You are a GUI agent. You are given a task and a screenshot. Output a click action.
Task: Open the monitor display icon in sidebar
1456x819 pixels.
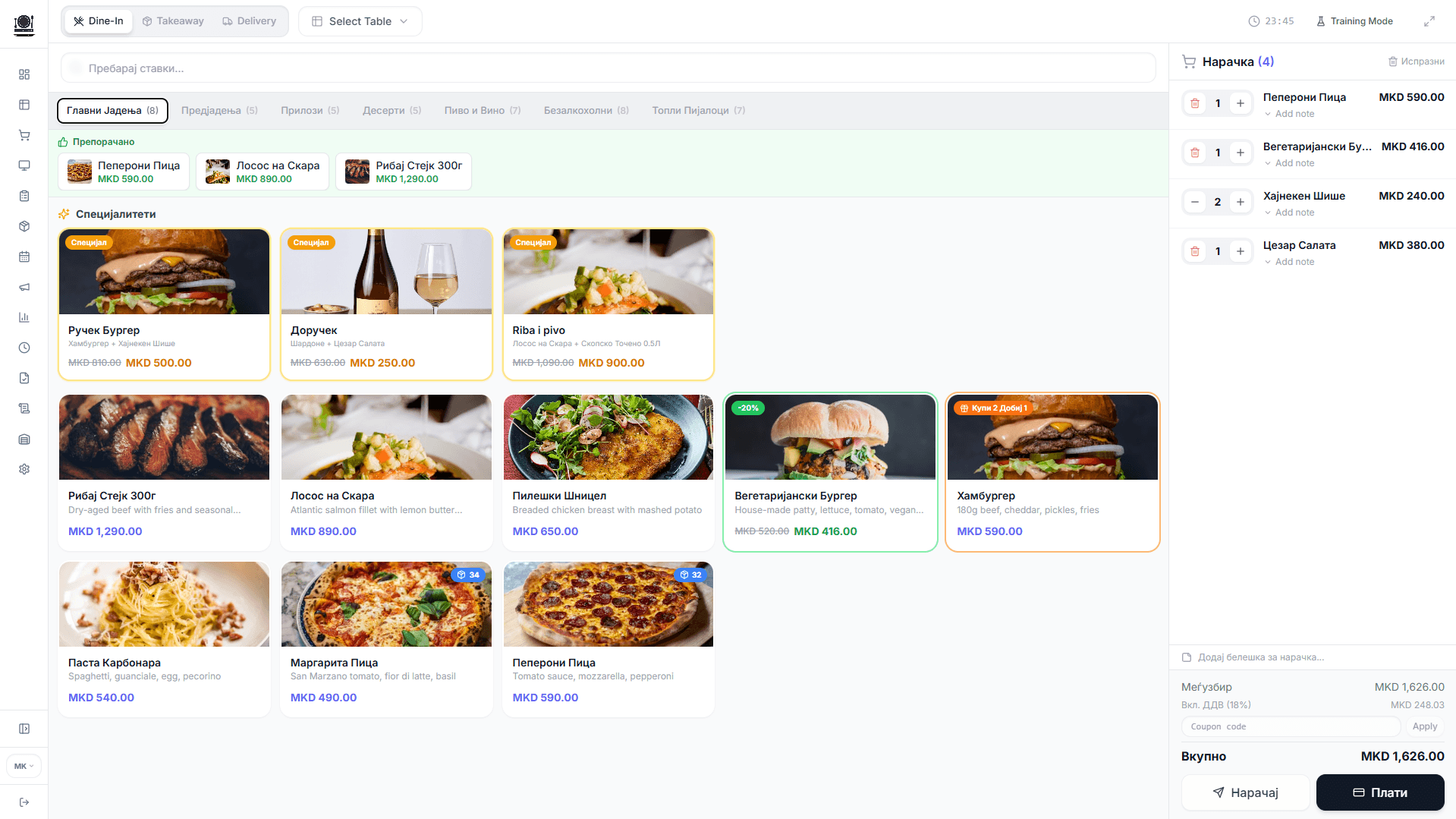coord(24,165)
